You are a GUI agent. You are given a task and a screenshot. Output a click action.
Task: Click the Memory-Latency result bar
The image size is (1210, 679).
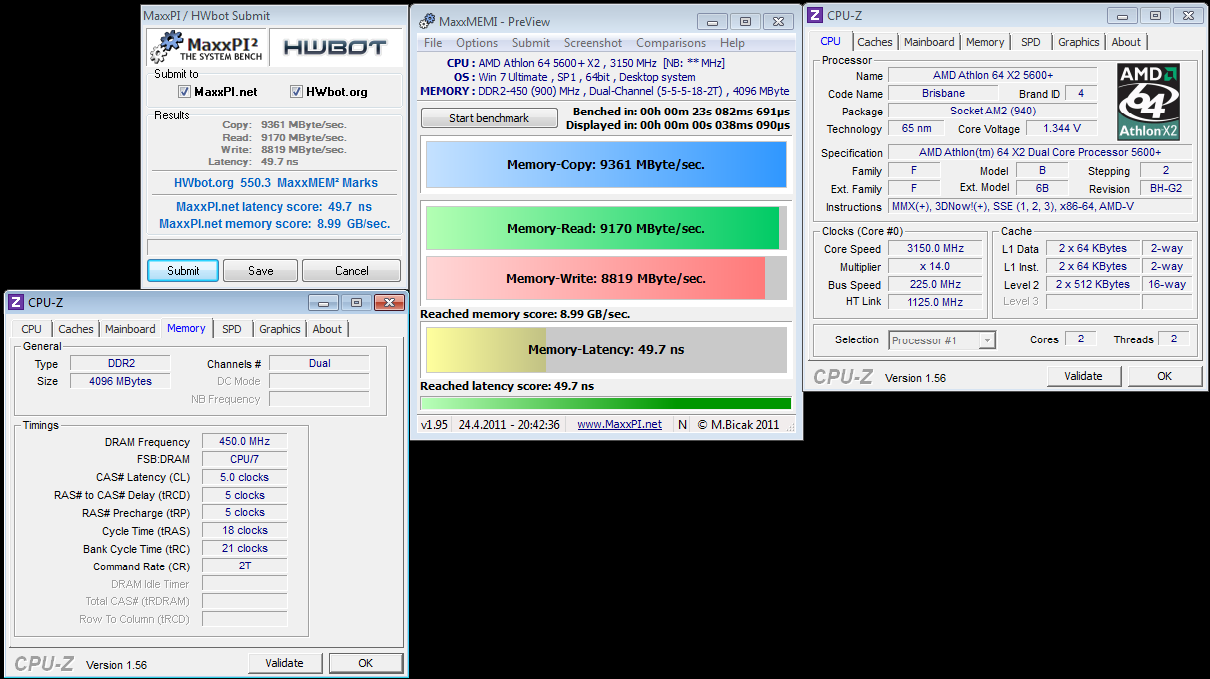pos(606,350)
